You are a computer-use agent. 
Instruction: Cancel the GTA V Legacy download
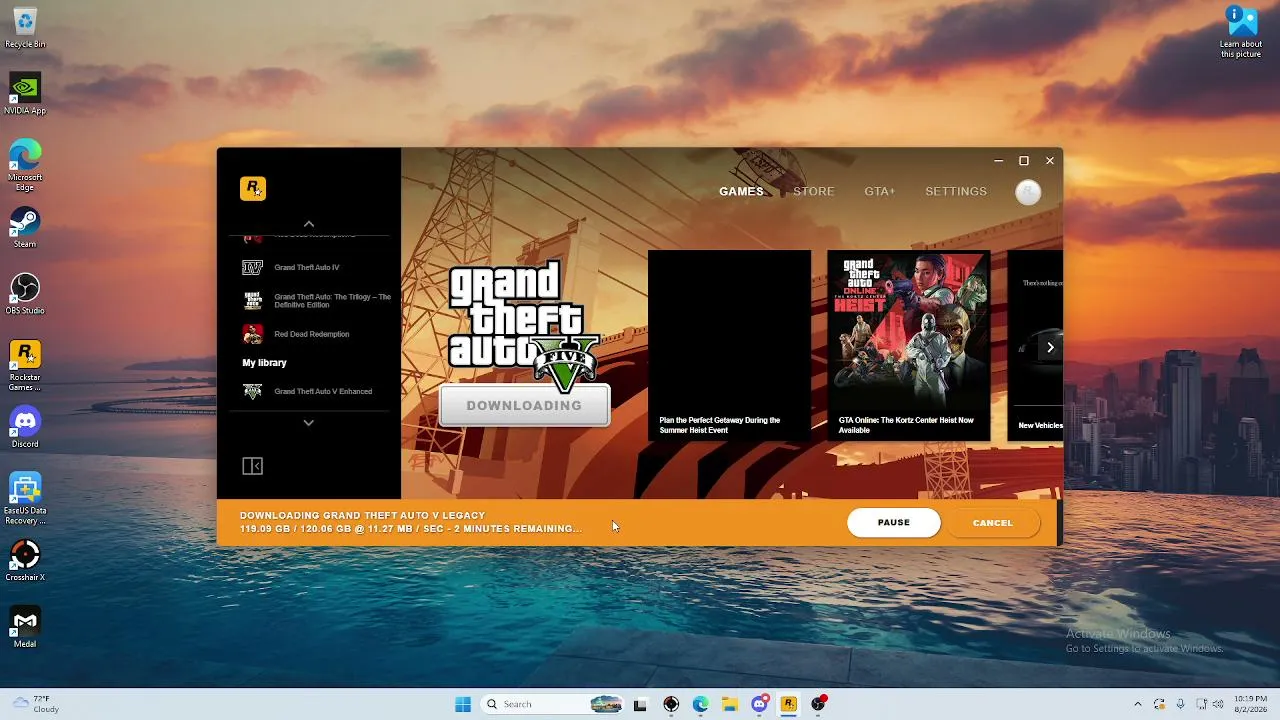click(993, 522)
